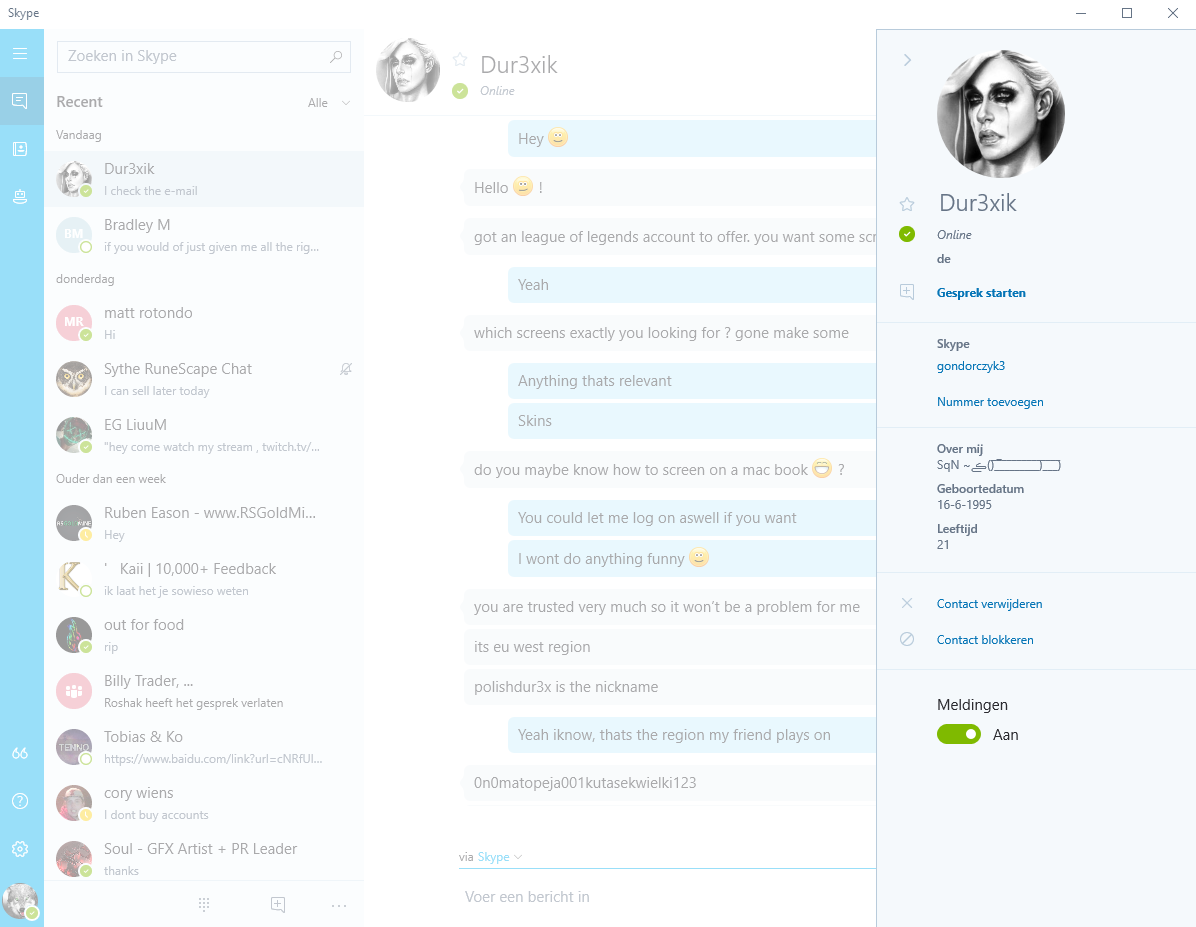Click the Gesprek starten chat icon
Screen dimensions: 1196x927
(907, 291)
